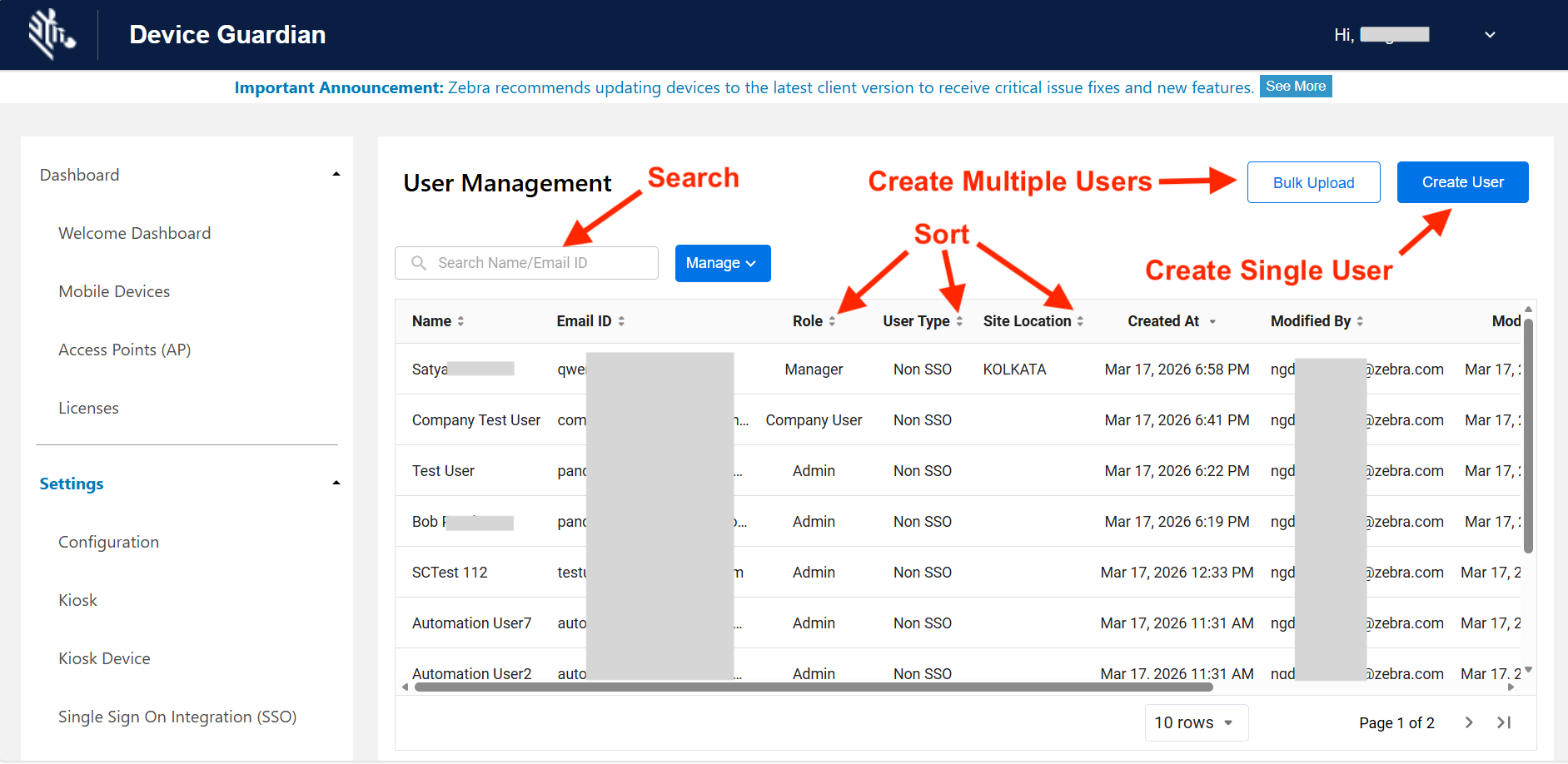
Task: Jump to last page of users
Action: (x=1504, y=722)
